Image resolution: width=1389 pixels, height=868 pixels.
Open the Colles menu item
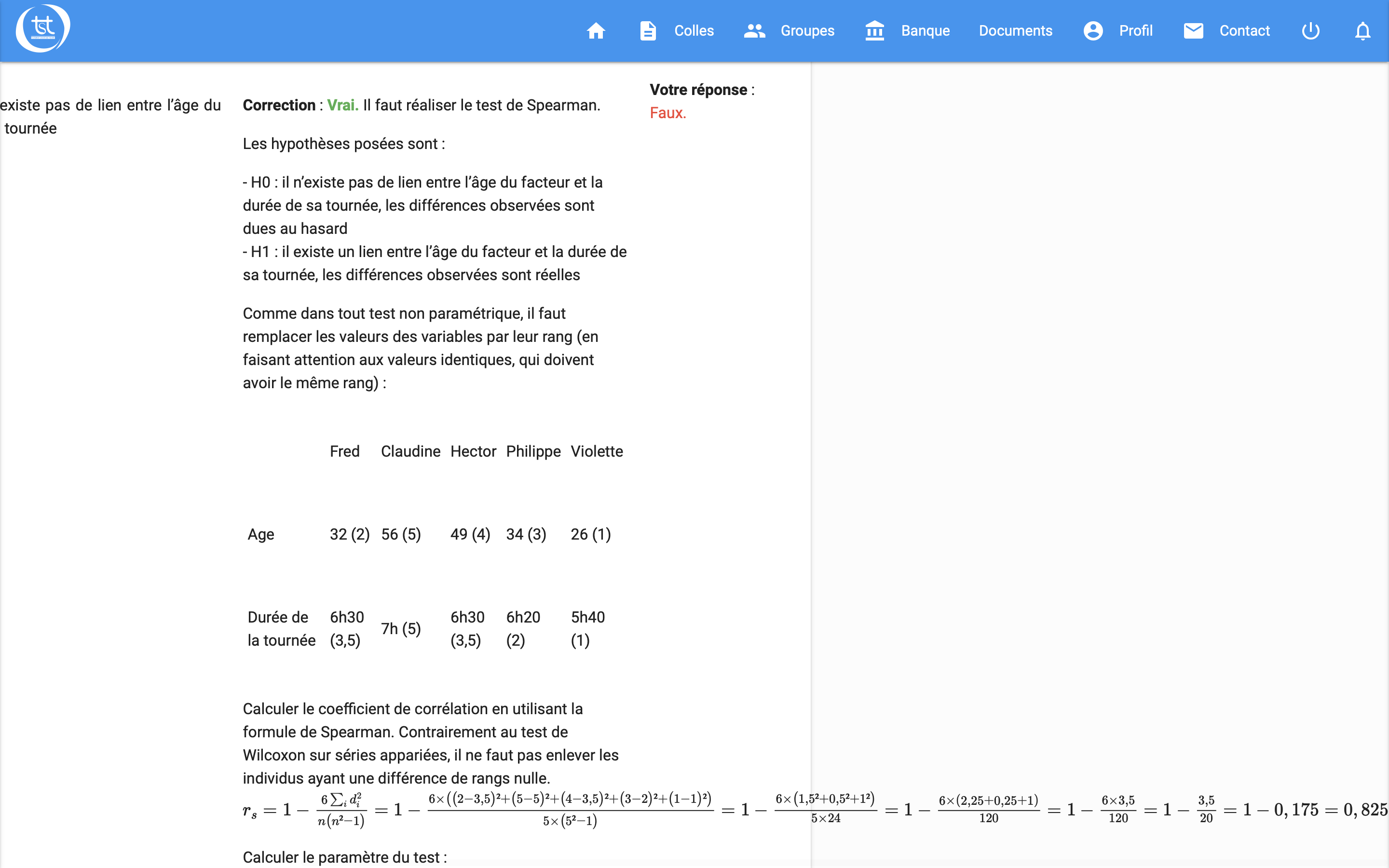(x=694, y=30)
